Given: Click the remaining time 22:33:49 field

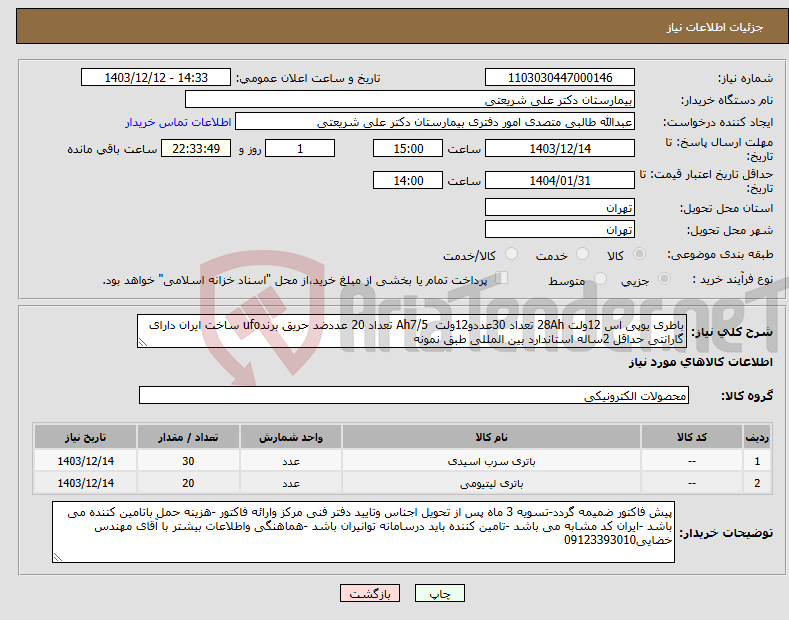Looking at the screenshot, I should (x=196, y=148).
